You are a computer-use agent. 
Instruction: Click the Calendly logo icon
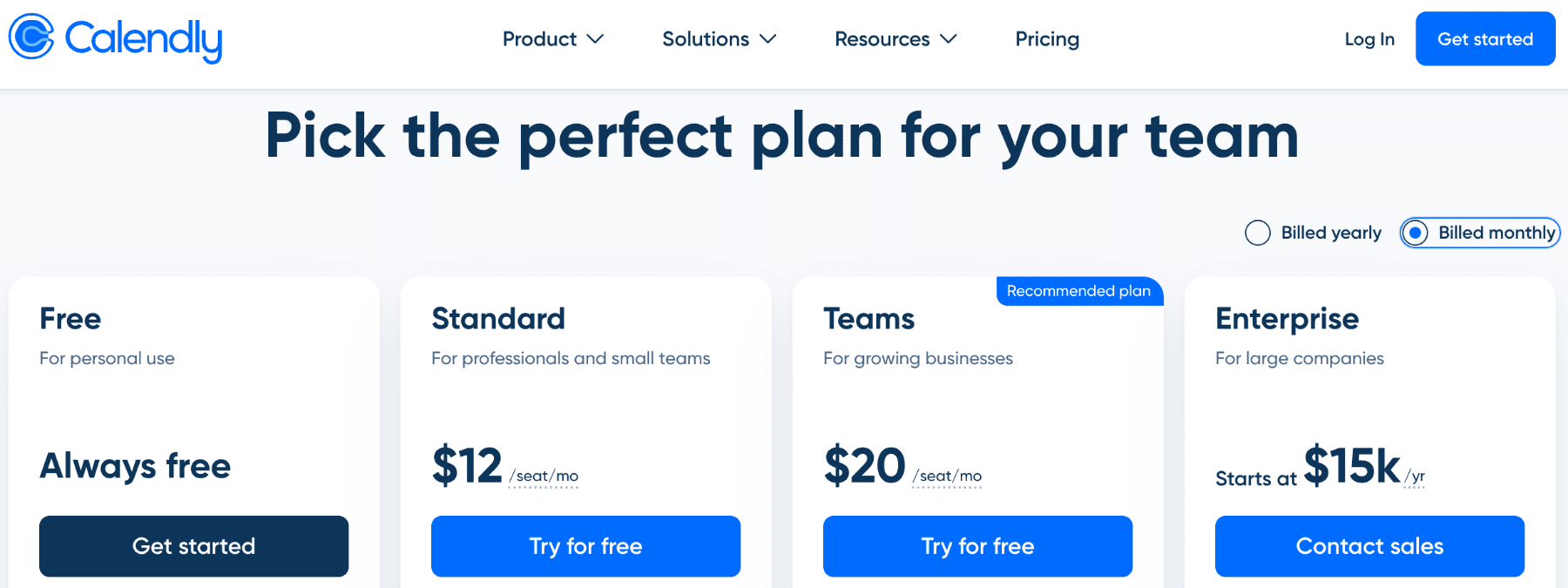(32, 37)
